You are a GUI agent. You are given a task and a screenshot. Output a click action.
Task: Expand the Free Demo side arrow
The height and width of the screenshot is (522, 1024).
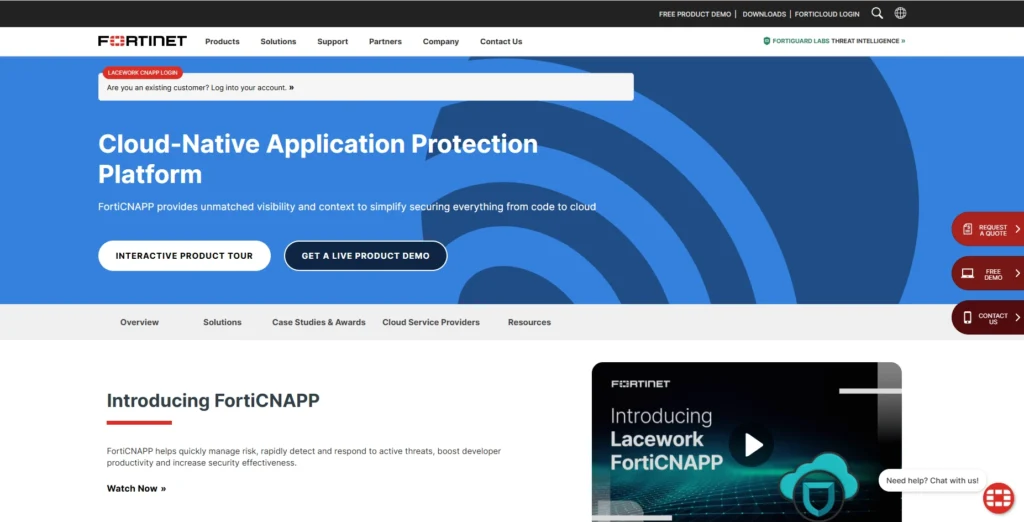[x=1017, y=273]
